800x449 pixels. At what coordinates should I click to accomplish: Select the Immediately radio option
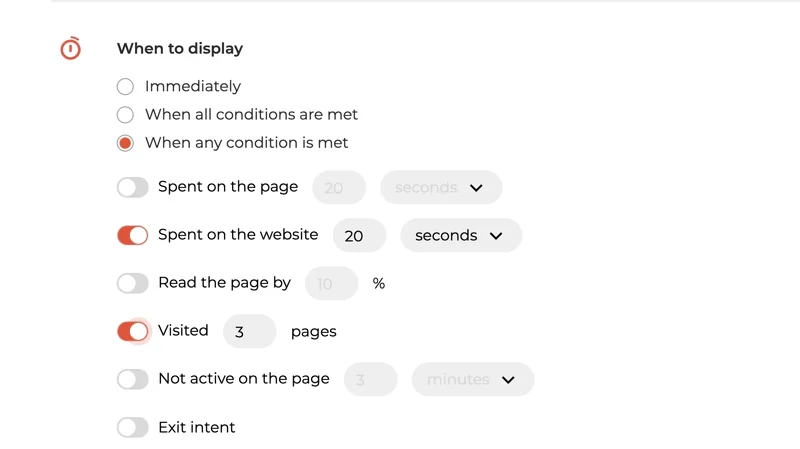[x=125, y=87]
